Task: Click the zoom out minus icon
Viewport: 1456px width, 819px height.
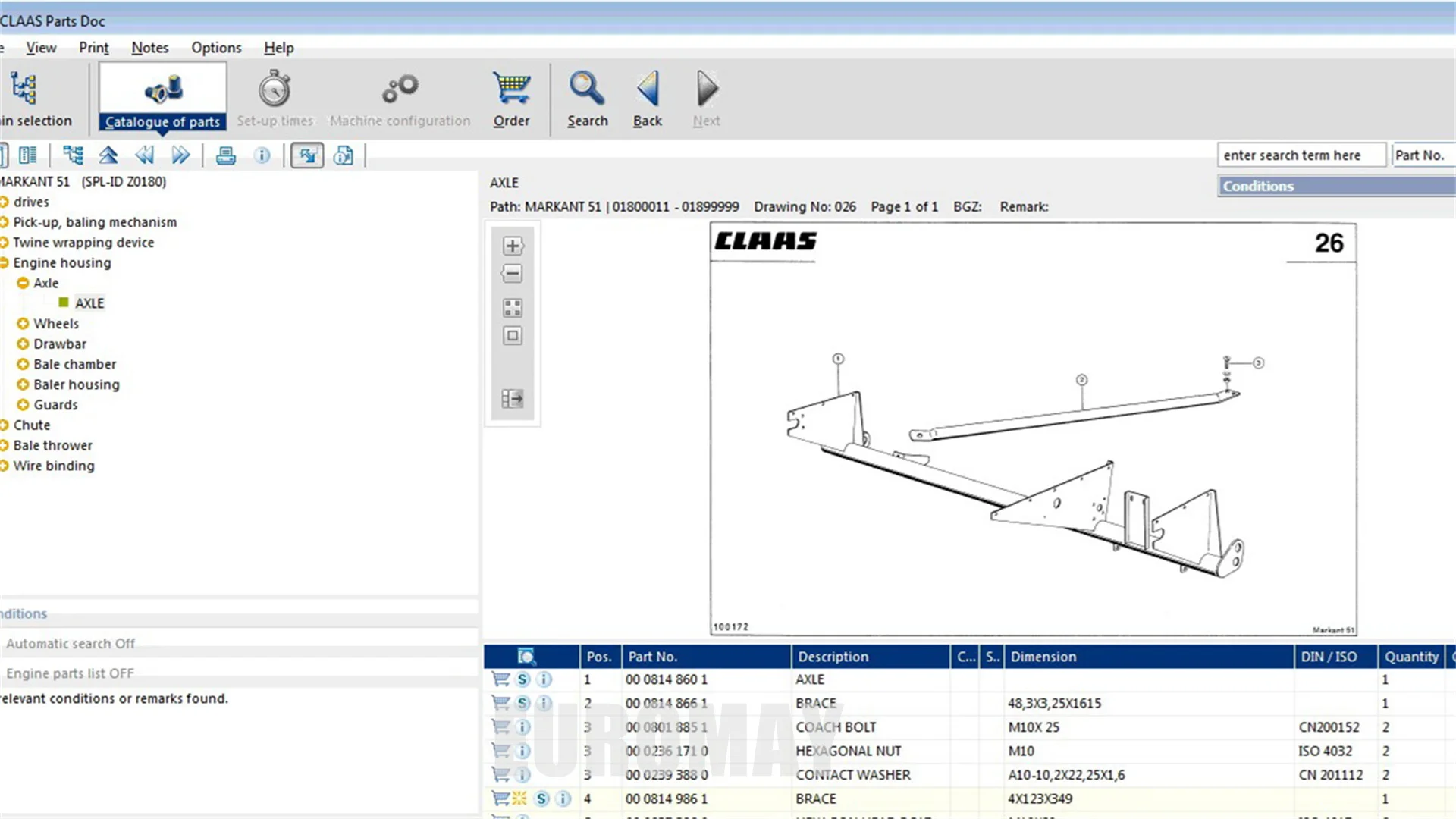Action: [513, 273]
